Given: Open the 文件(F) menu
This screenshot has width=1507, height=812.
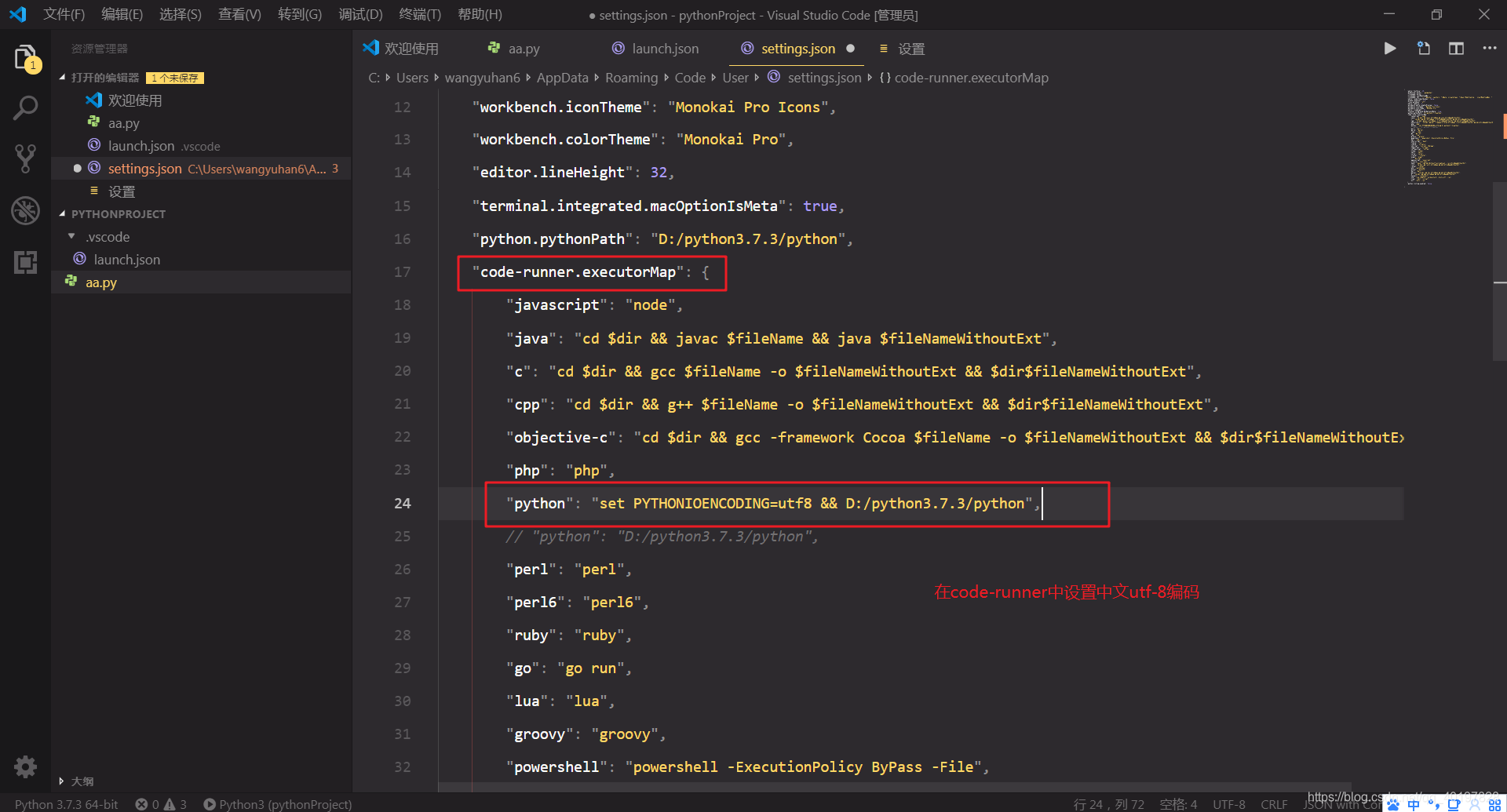Looking at the screenshot, I should (64, 14).
